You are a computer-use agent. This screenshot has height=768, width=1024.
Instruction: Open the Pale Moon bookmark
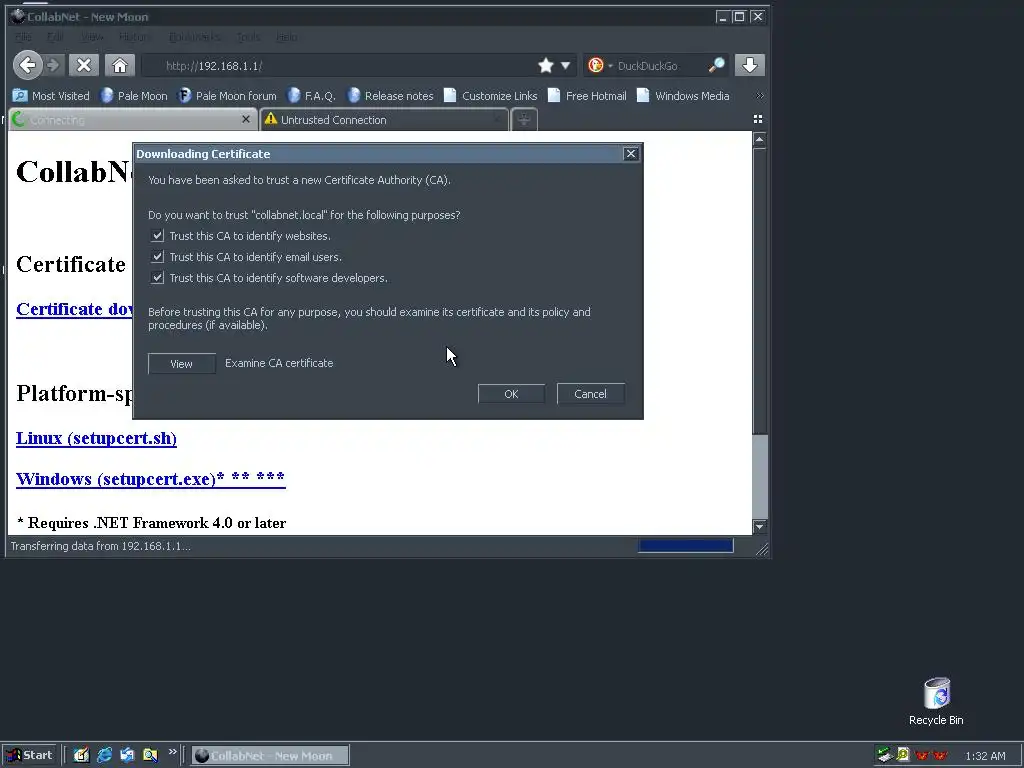pyautogui.click(x=133, y=96)
